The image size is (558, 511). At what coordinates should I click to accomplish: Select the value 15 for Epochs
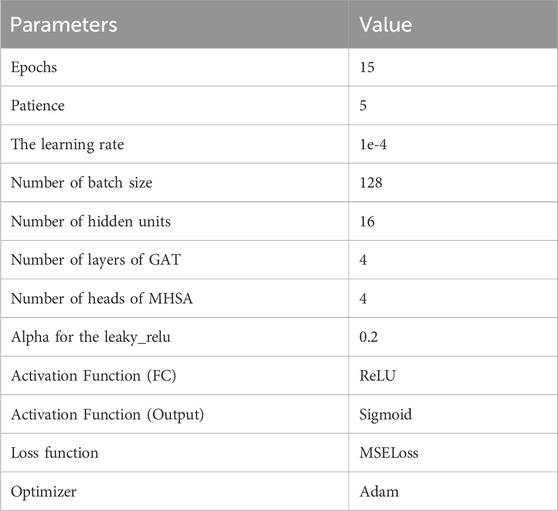(x=367, y=67)
